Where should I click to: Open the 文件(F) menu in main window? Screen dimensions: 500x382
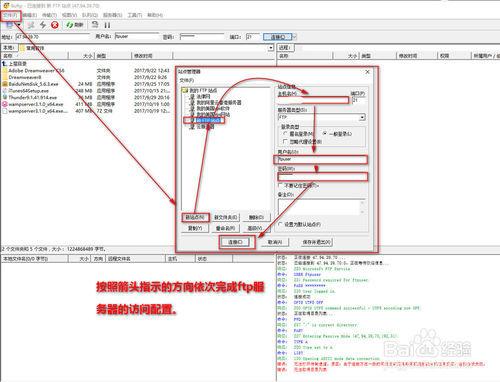point(10,15)
